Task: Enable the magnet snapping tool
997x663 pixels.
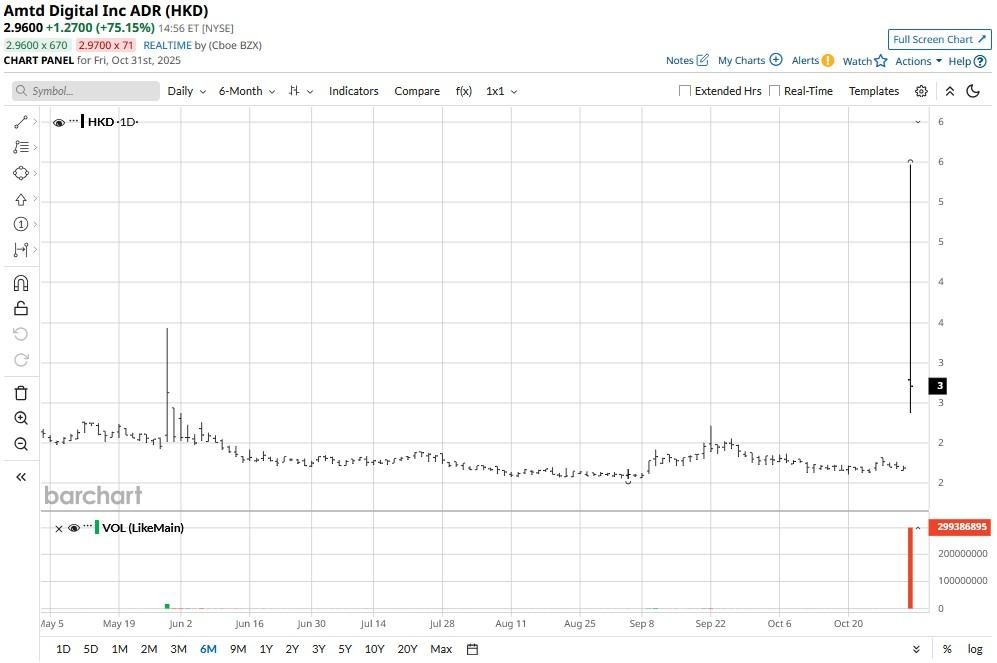Action: [x=20, y=282]
